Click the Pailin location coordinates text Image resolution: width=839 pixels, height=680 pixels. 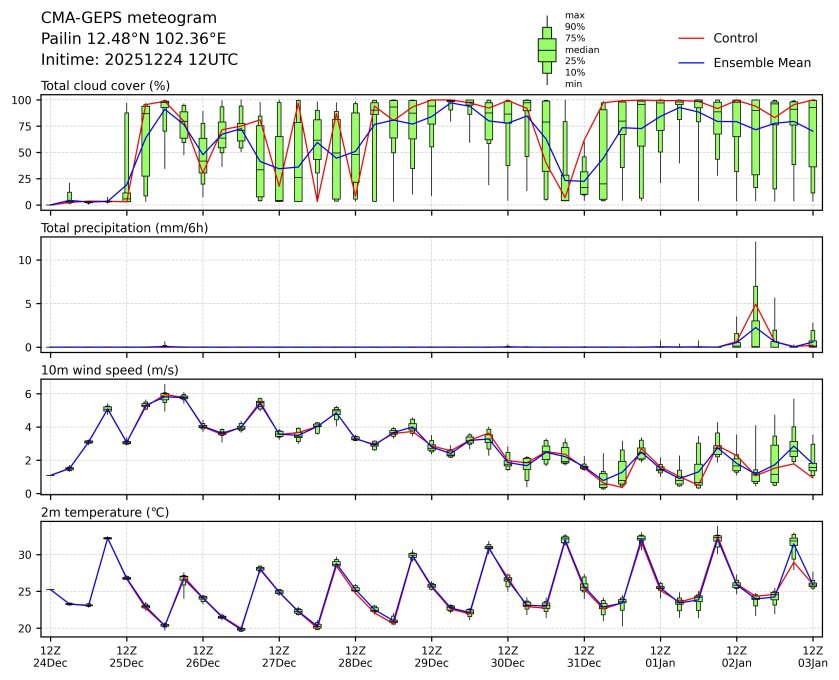(x=133, y=38)
